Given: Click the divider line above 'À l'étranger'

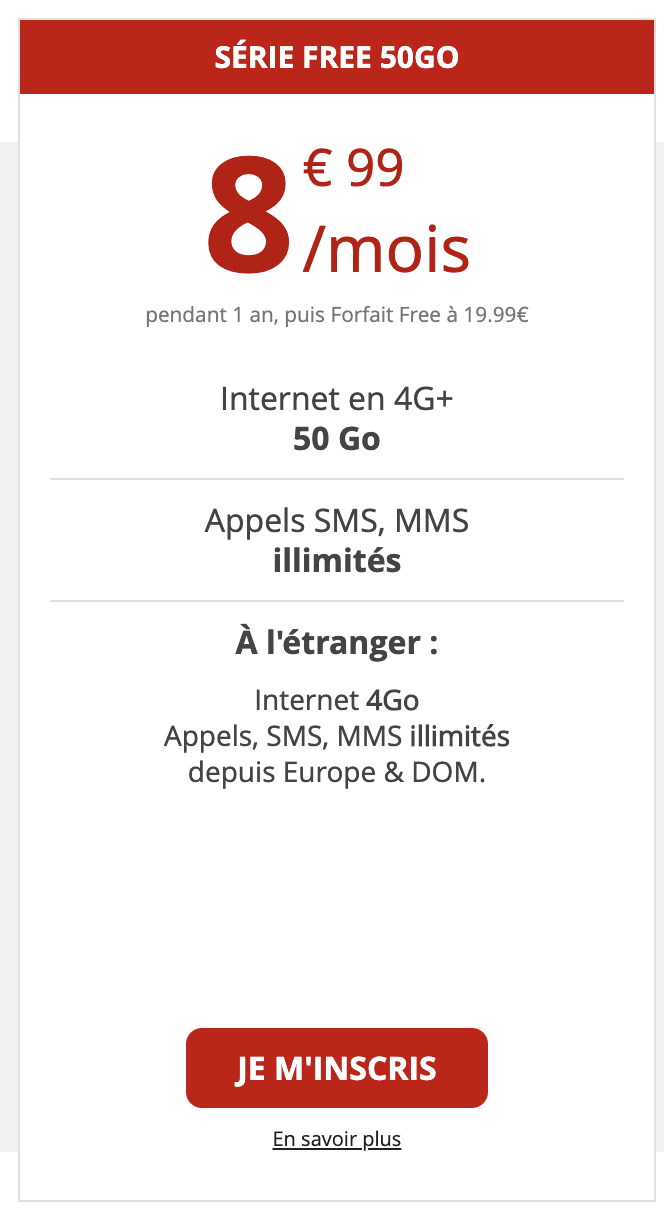Looking at the screenshot, I should click(x=336, y=601).
